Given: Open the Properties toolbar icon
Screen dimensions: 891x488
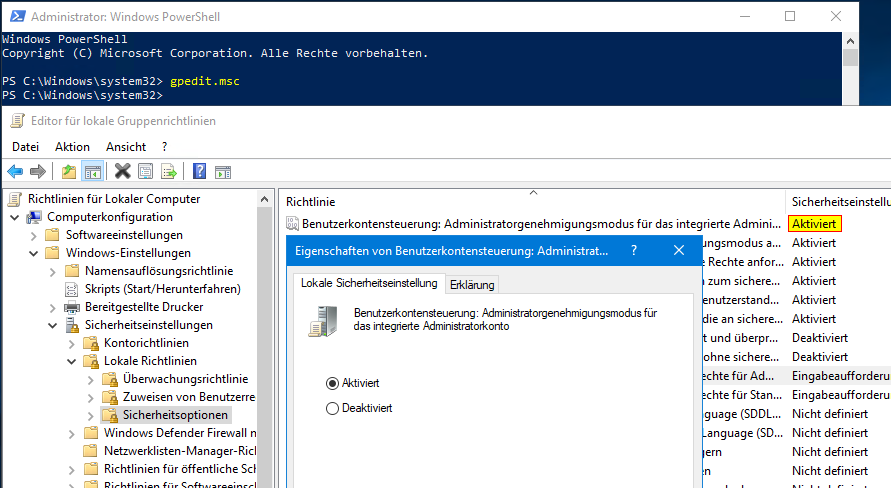Looking at the screenshot, I should pyautogui.click(x=146, y=172).
